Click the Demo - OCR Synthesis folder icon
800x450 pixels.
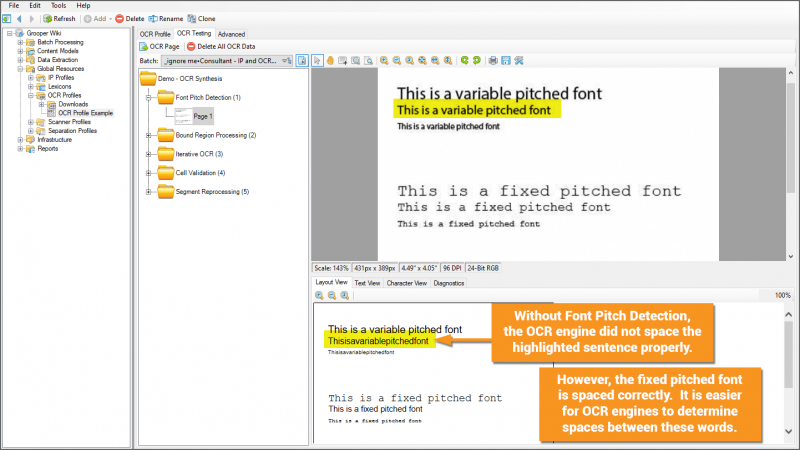pyautogui.click(x=148, y=79)
